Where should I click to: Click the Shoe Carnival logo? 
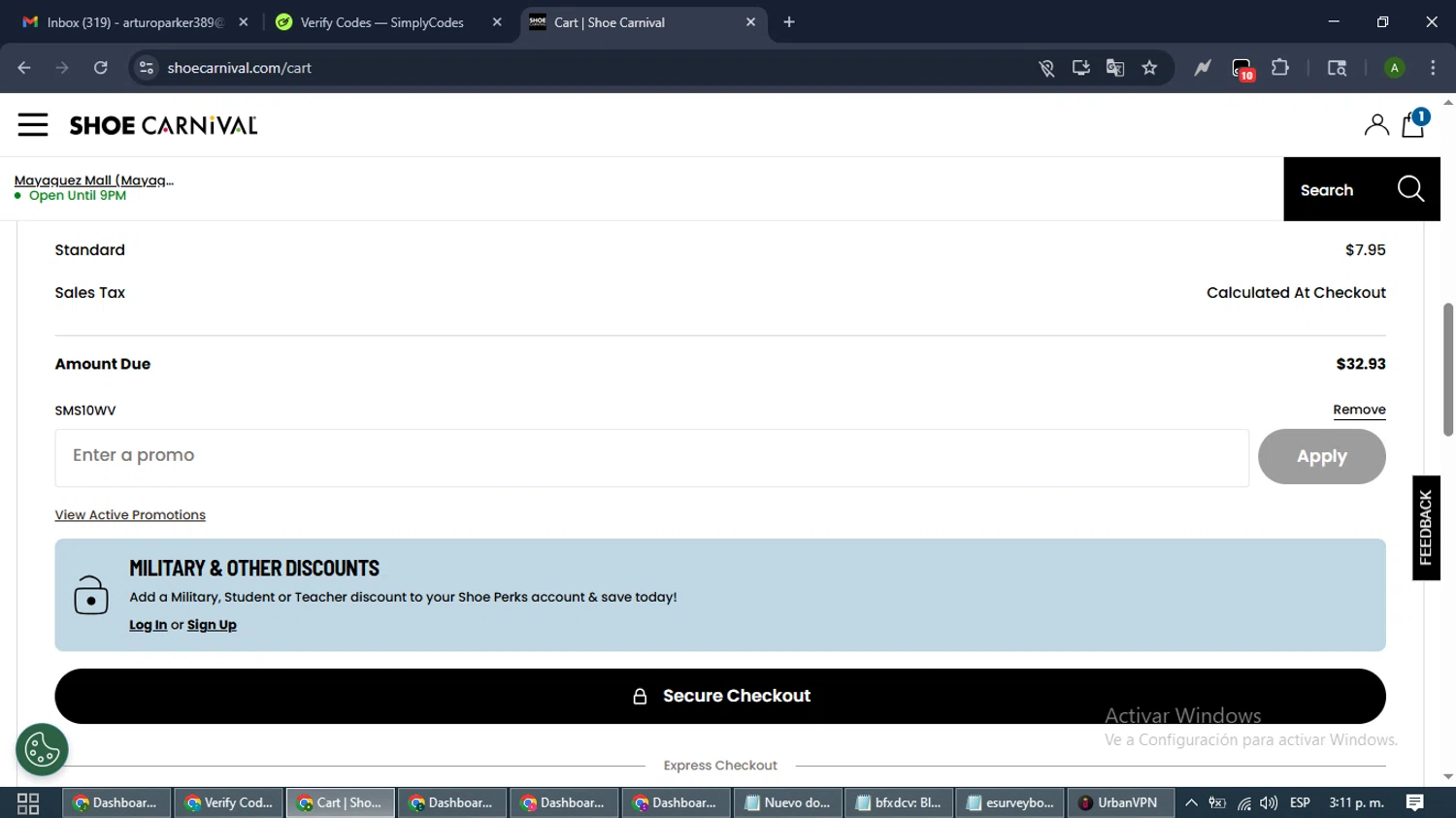click(163, 125)
